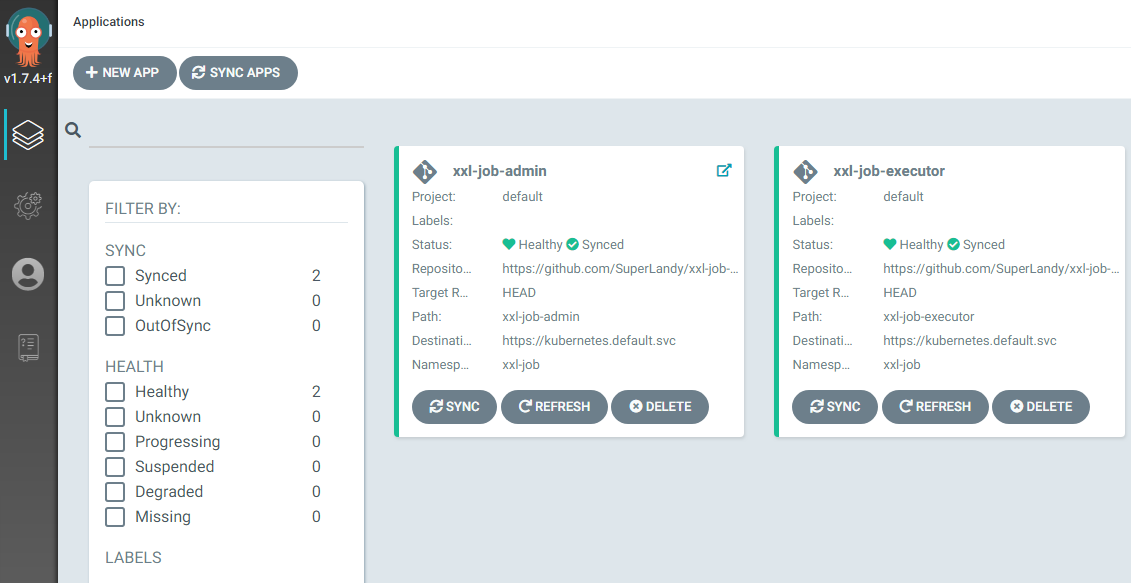Click the Sync Apps button
Viewport: 1131px width, 583px height.
(x=238, y=73)
